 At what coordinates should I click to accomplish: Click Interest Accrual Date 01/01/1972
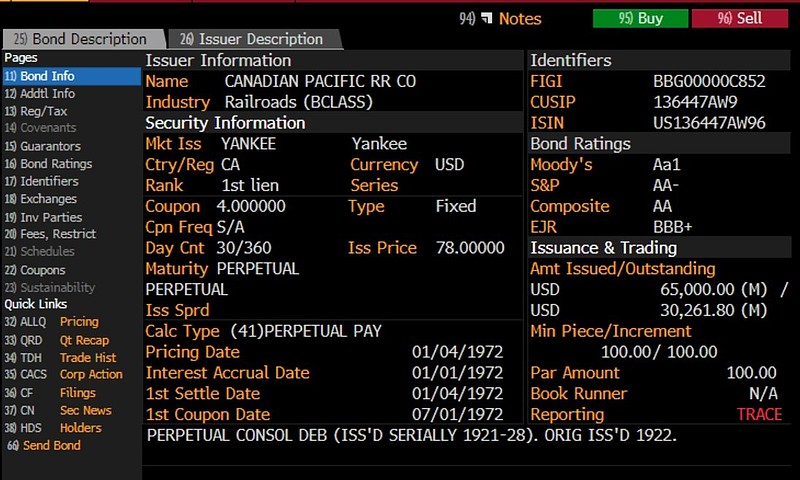point(457,373)
